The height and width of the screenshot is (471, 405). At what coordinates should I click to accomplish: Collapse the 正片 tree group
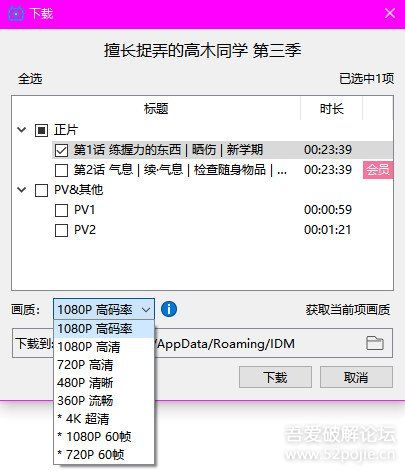tap(22, 130)
